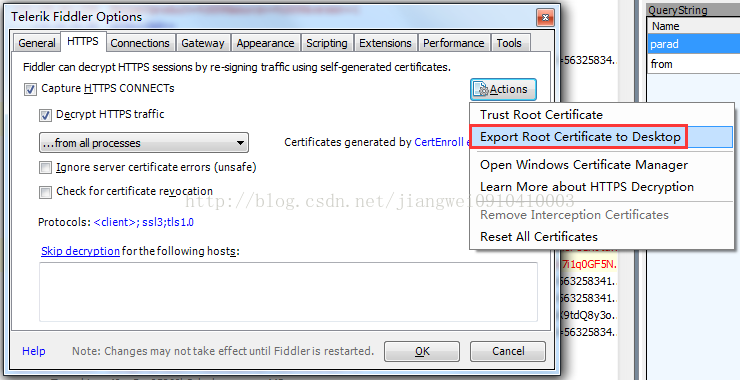Open the Actions button with certificate icon
The image size is (740, 380).
(x=503, y=89)
